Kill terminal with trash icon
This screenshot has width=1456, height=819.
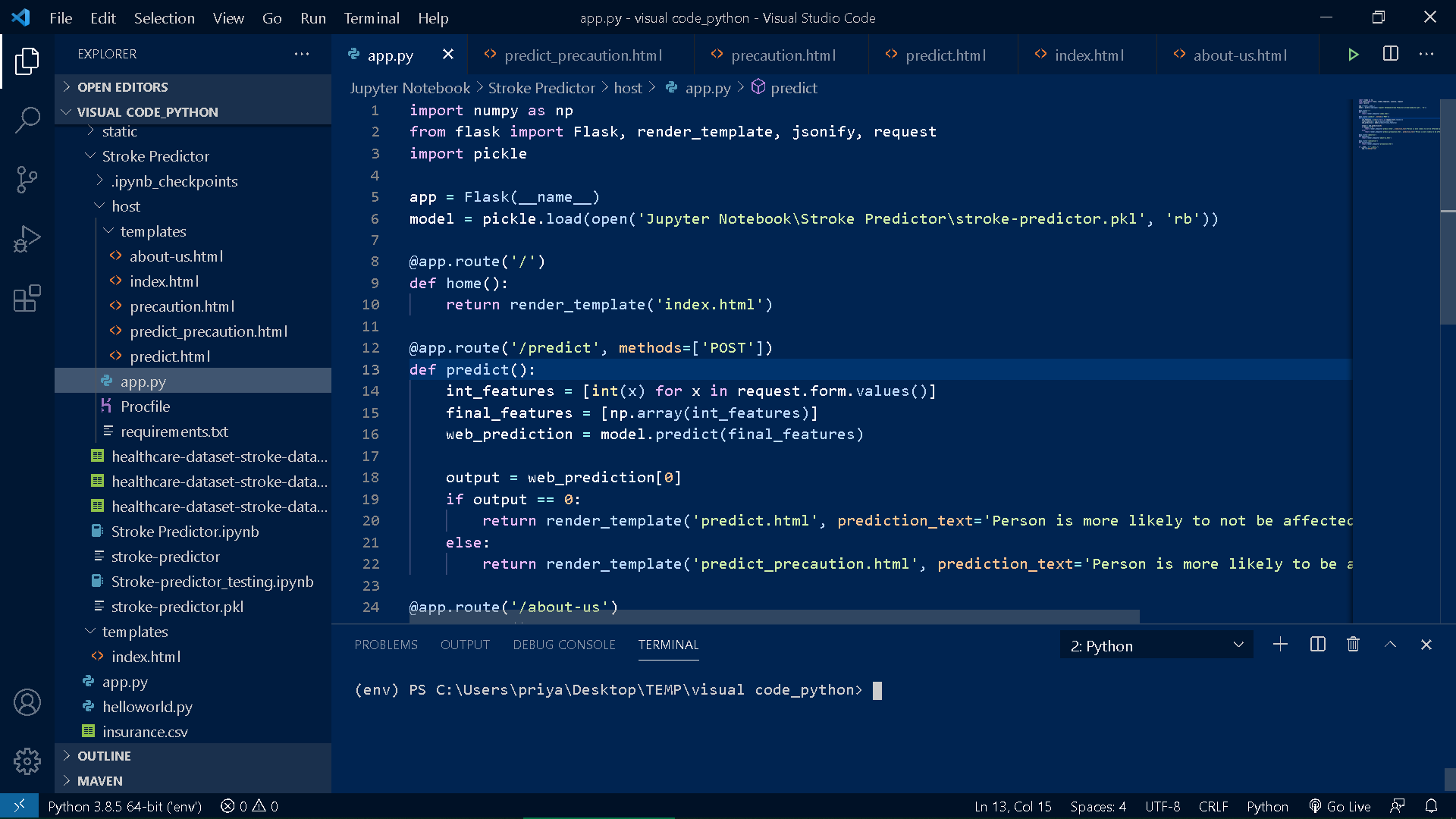point(1353,645)
